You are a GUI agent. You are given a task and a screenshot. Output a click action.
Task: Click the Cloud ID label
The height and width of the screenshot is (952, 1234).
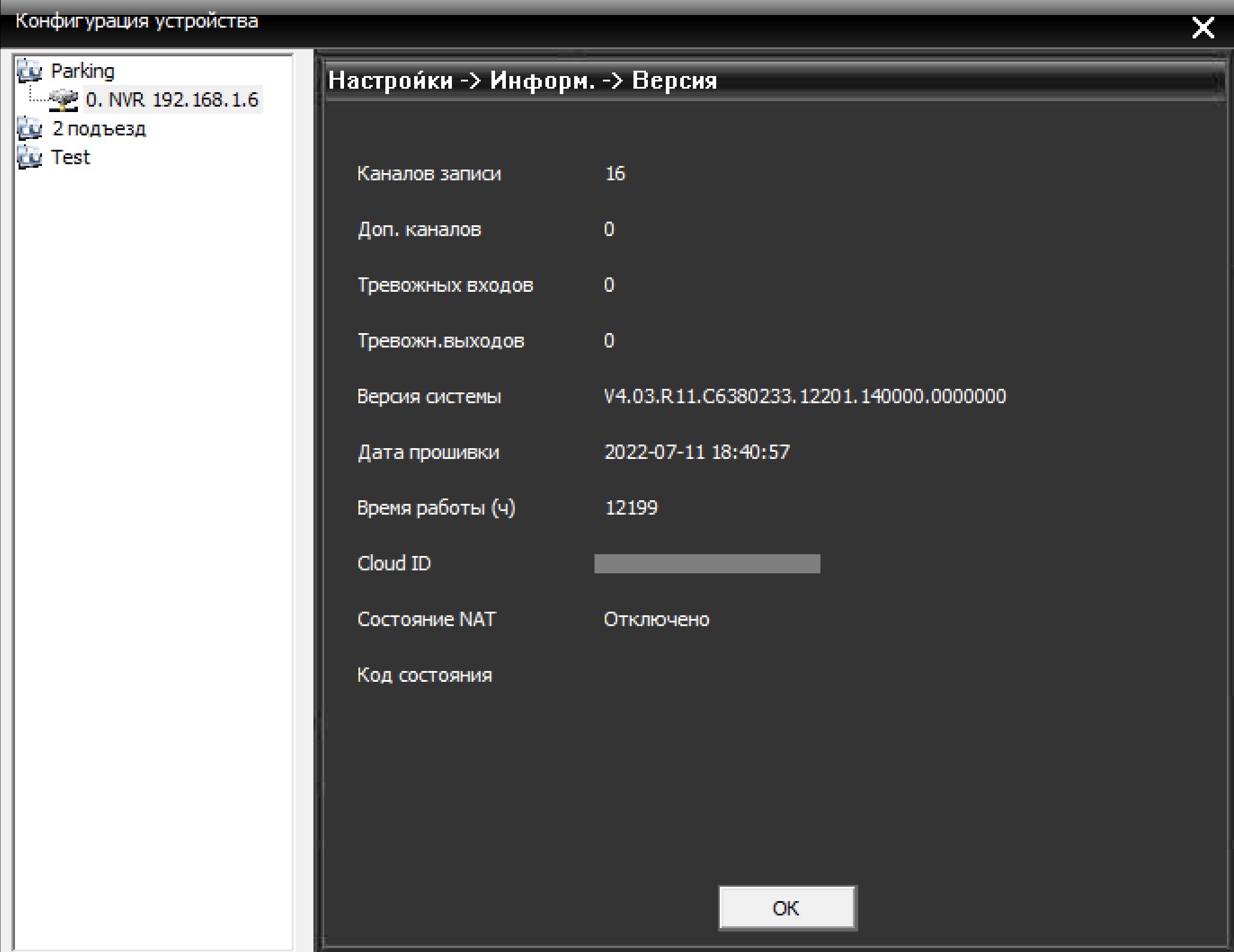click(394, 563)
